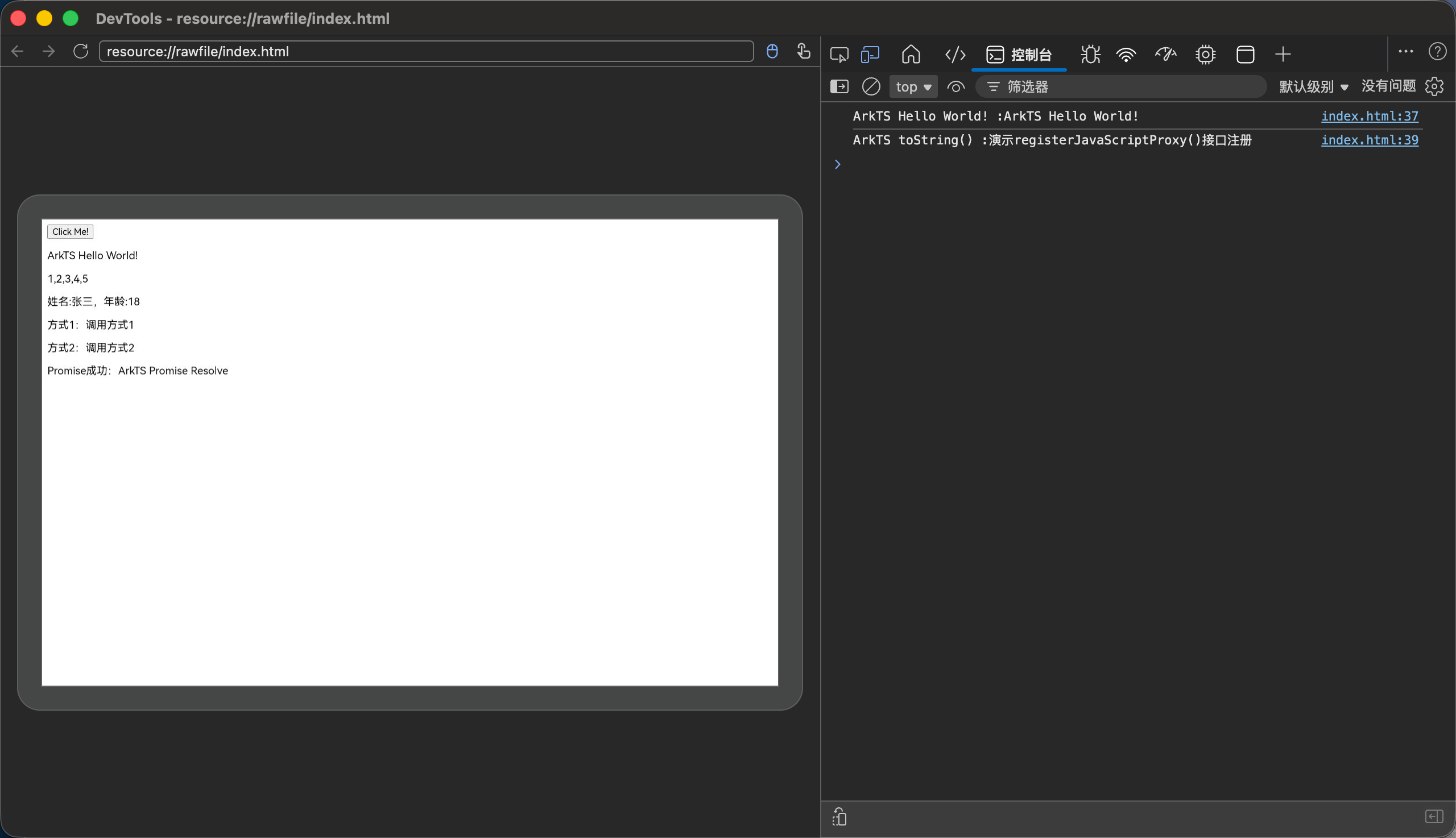
Task: Expand the top context dropdown
Action: (x=913, y=87)
